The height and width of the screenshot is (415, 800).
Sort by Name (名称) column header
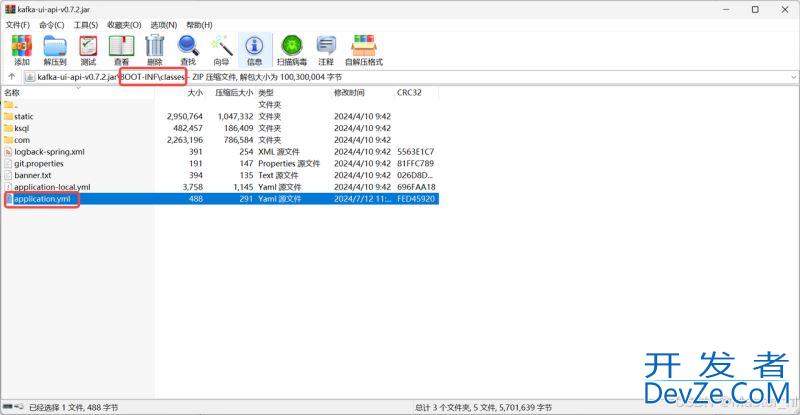(12, 92)
